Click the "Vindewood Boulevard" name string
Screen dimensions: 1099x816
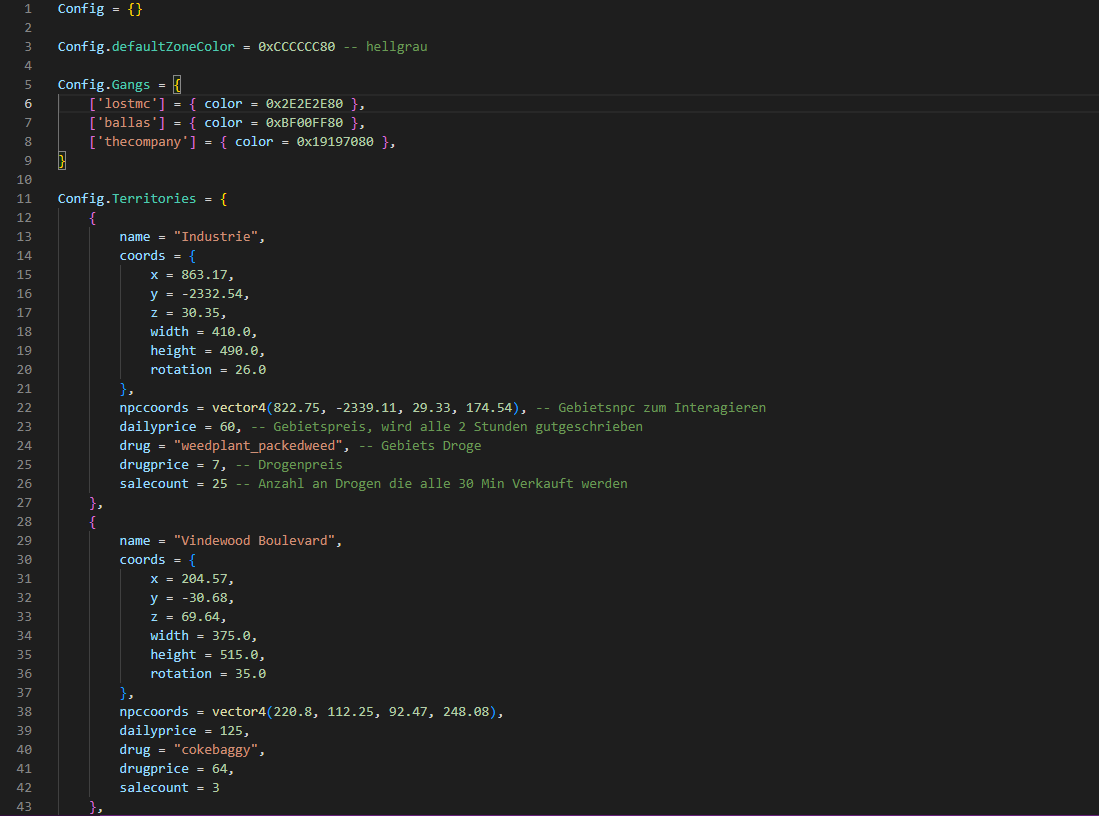pos(257,541)
